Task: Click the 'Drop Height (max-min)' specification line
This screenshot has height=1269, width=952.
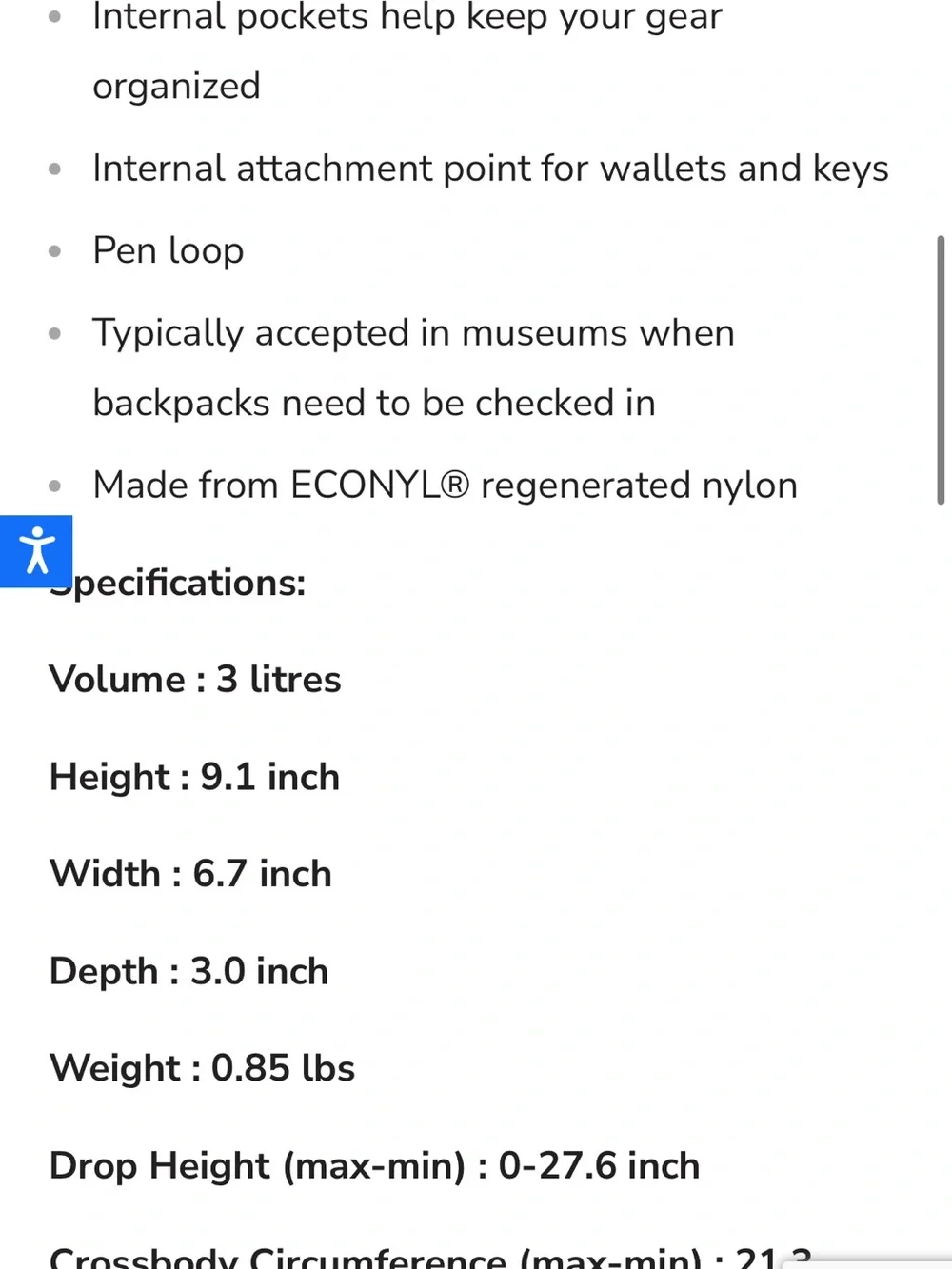Action: pos(374,1166)
